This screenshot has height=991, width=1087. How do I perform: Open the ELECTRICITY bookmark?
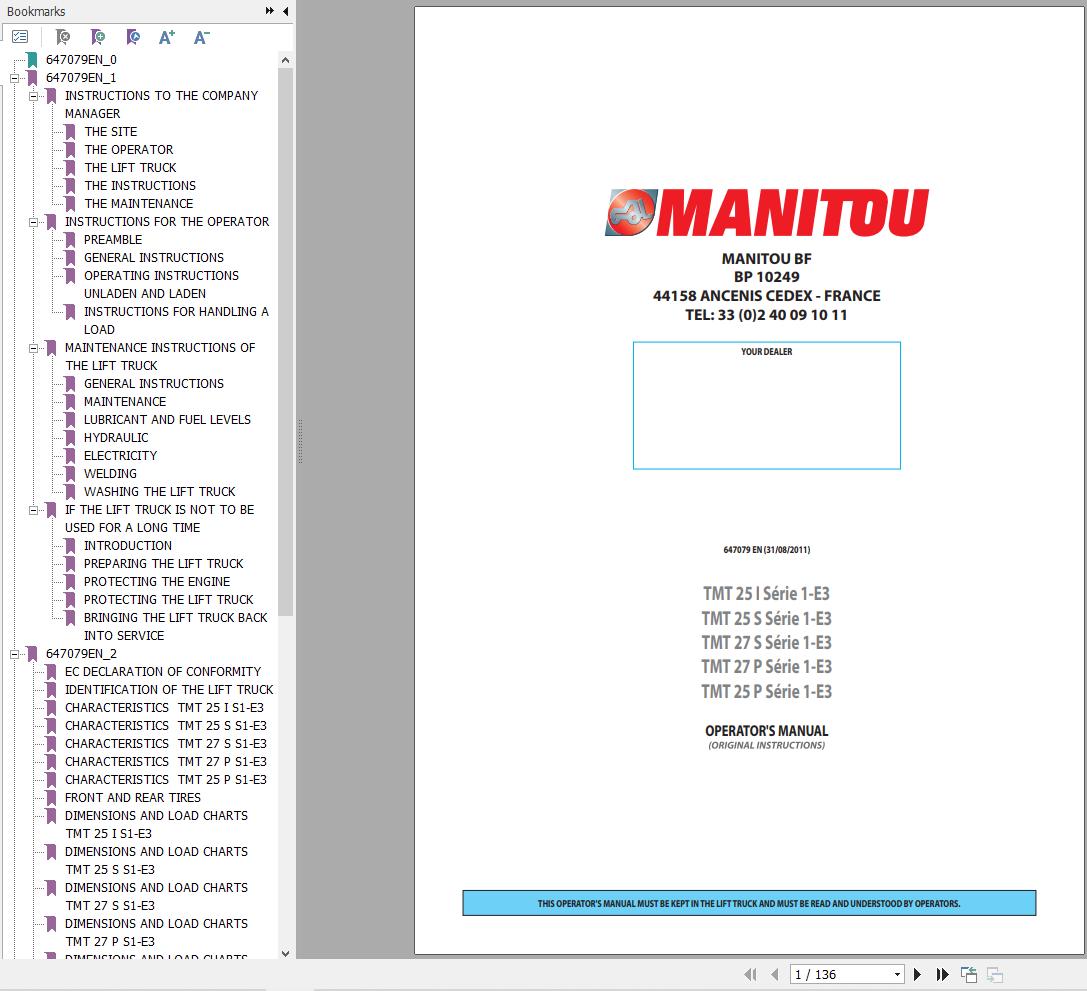click(121, 456)
